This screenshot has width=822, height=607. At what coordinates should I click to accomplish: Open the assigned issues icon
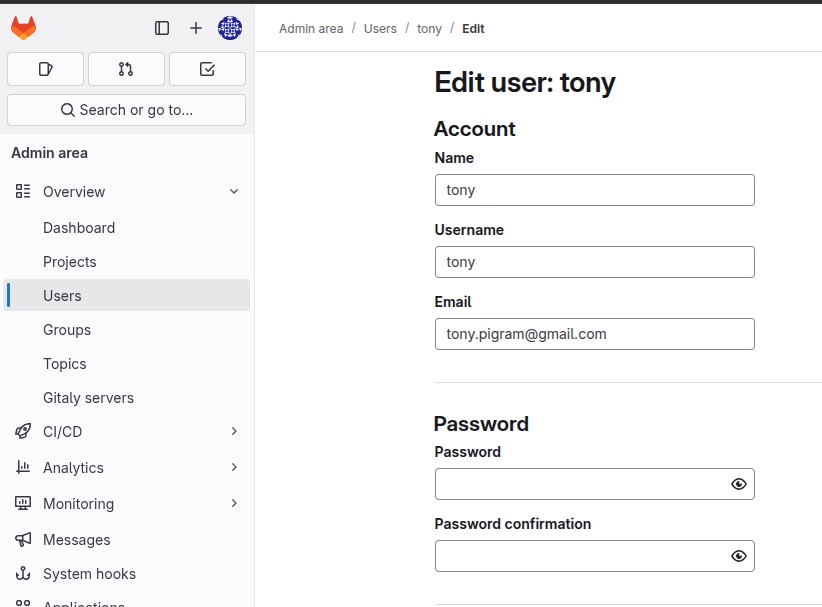tap(45, 69)
